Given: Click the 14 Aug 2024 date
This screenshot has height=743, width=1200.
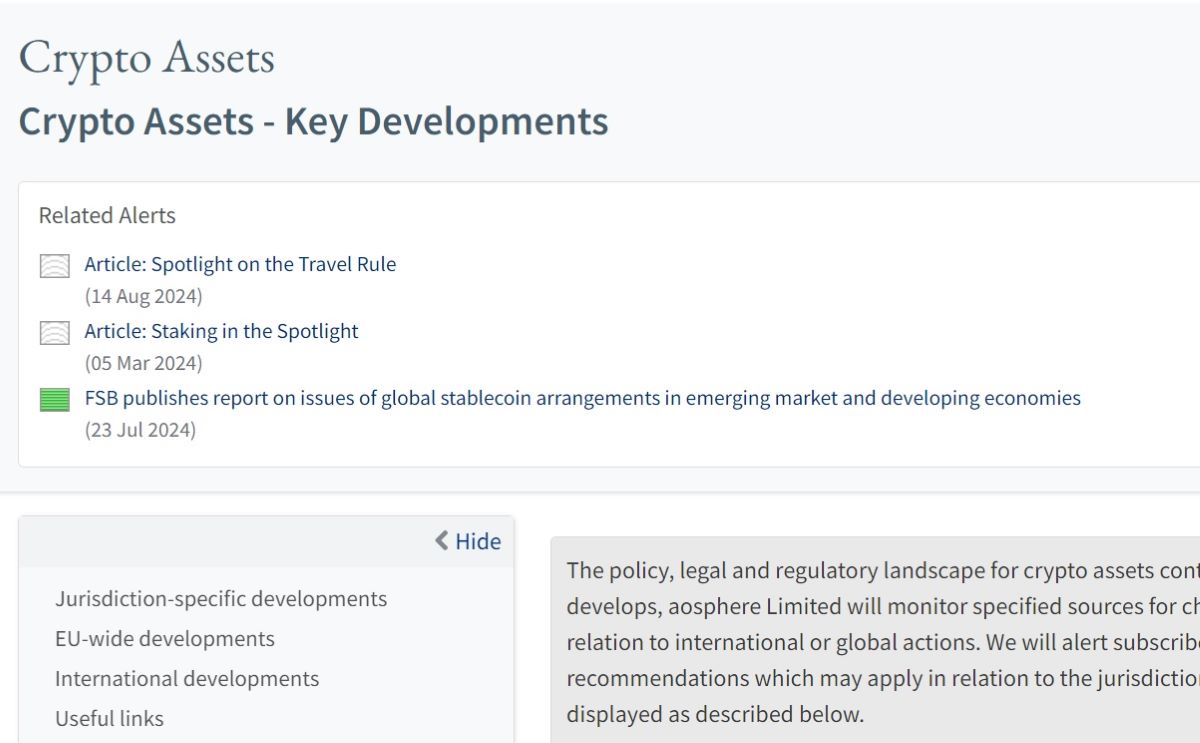Looking at the screenshot, I should (143, 296).
